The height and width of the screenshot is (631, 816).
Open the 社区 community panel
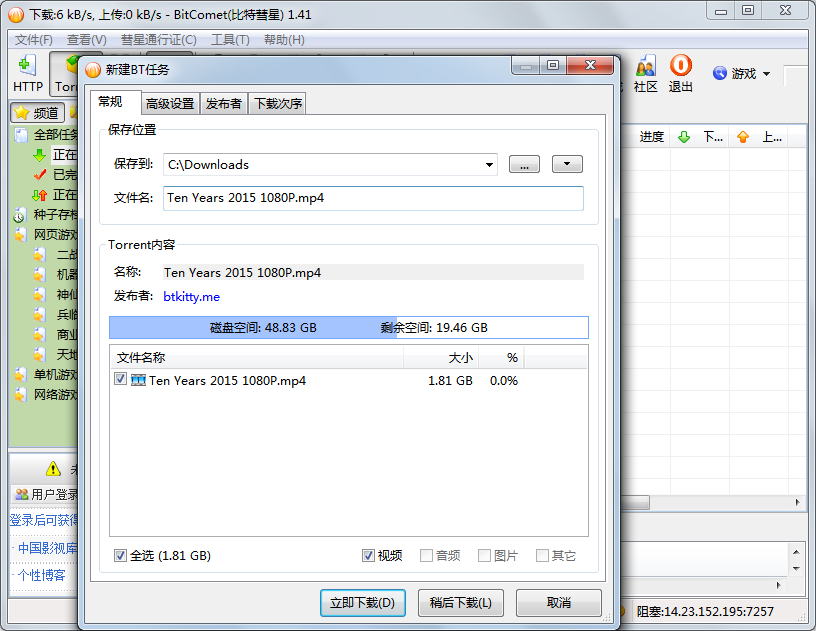pos(645,73)
